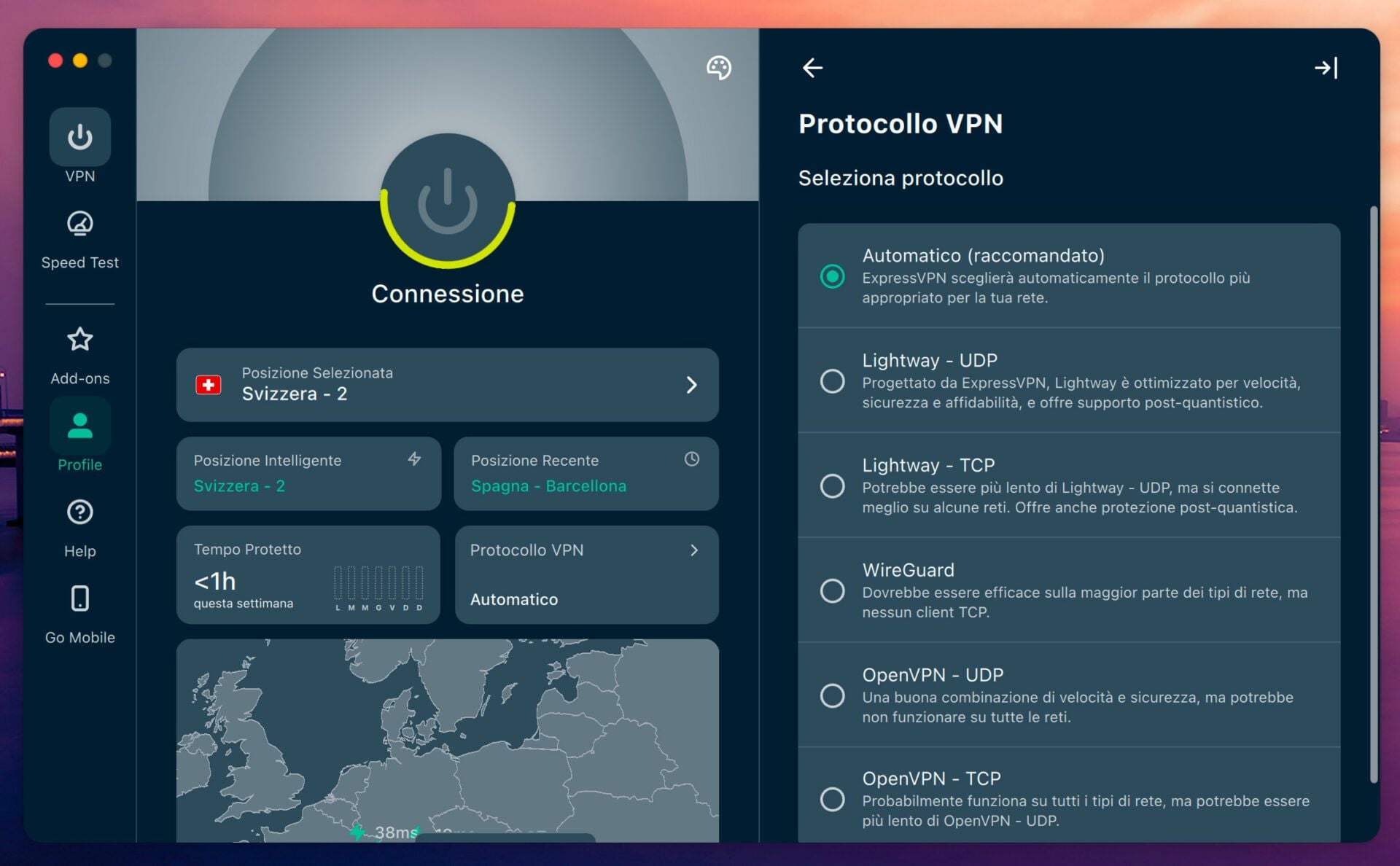
Task: Minimize the window with yellow button
Action: point(80,61)
